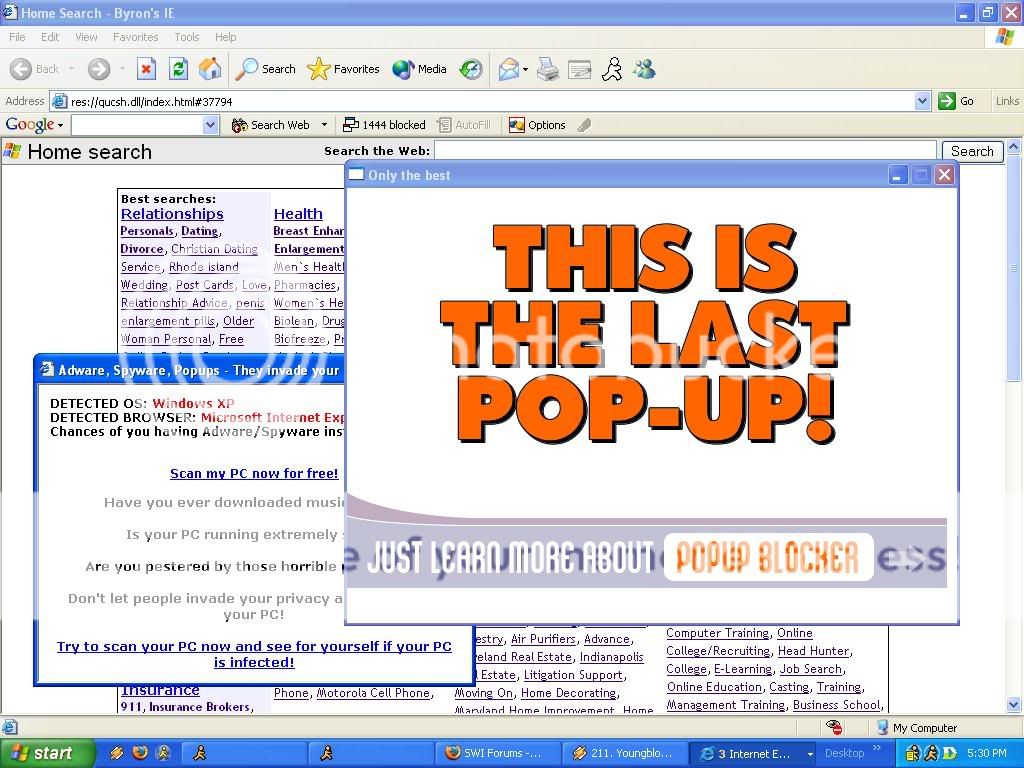The width and height of the screenshot is (1024, 768).
Task: Open the Christian Dating link
Action: coord(214,249)
